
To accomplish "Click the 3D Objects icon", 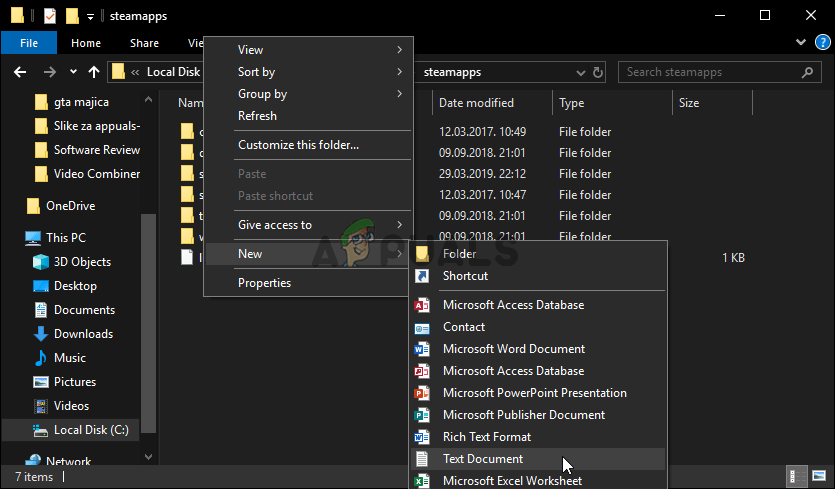I will point(40,262).
